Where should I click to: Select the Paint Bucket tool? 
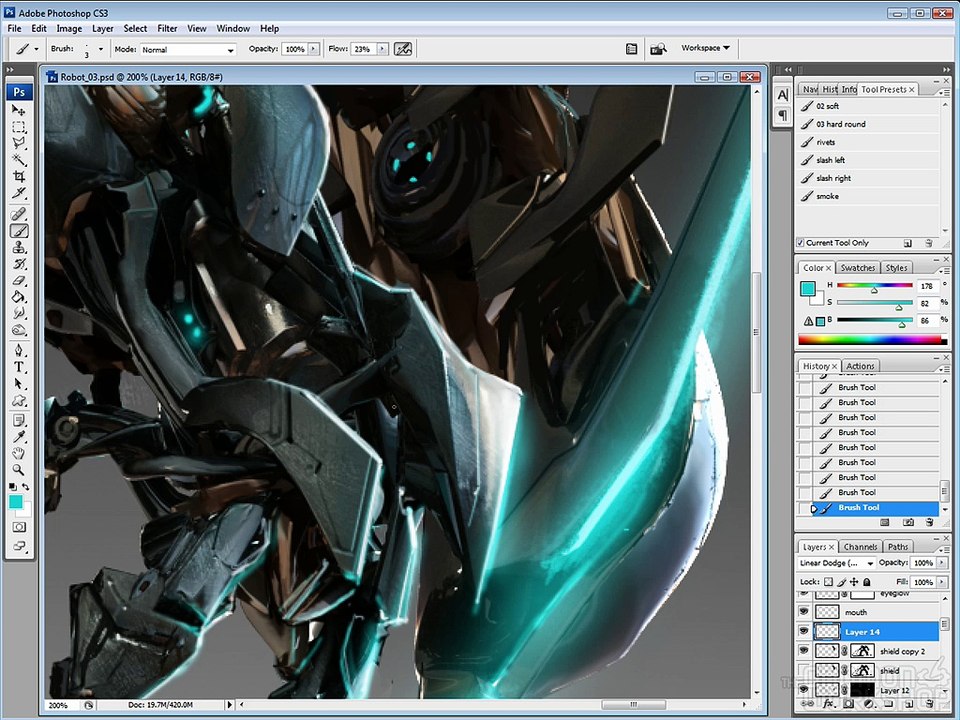[x=19, y=297]
